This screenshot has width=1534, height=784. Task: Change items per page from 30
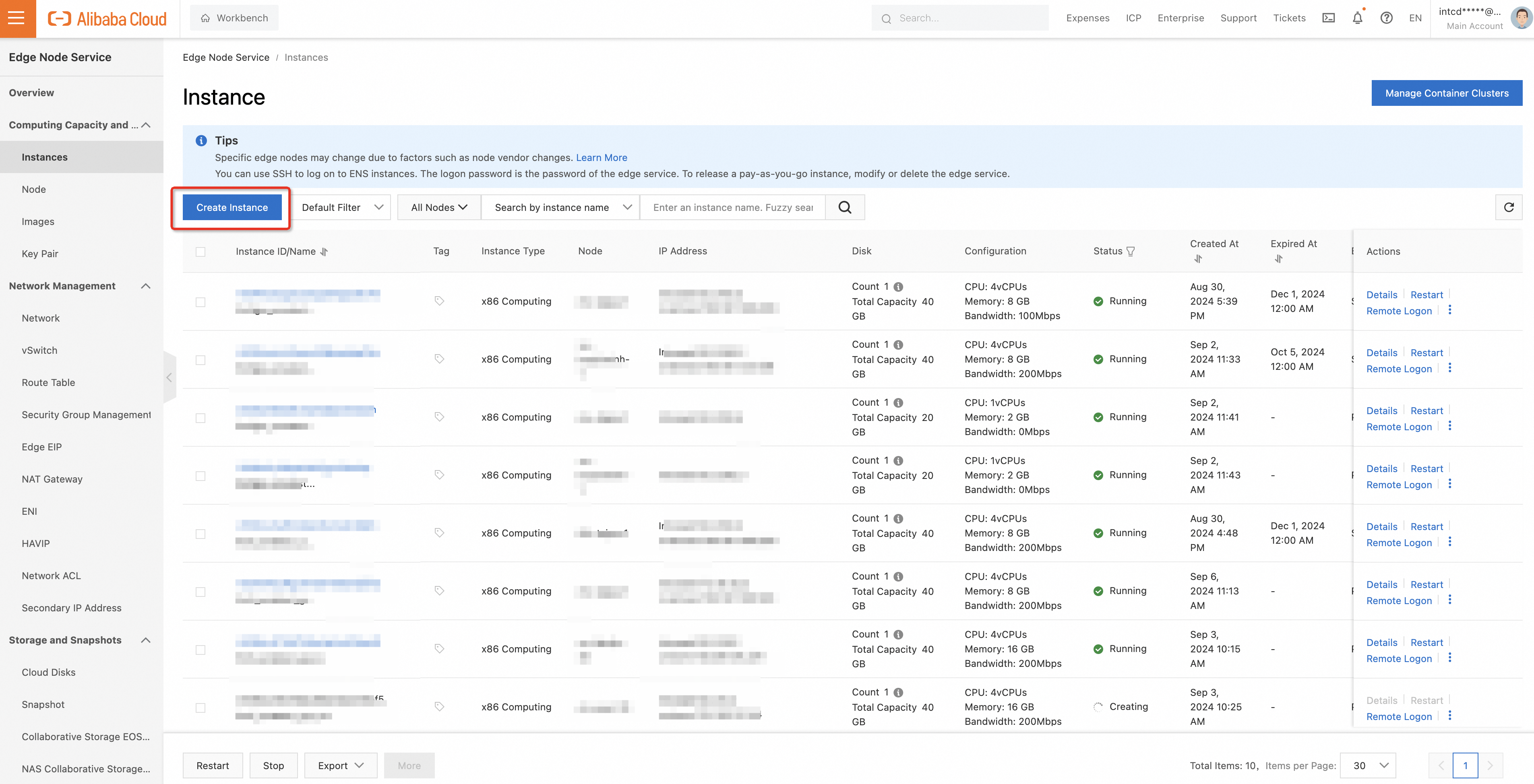[1368, 765]
